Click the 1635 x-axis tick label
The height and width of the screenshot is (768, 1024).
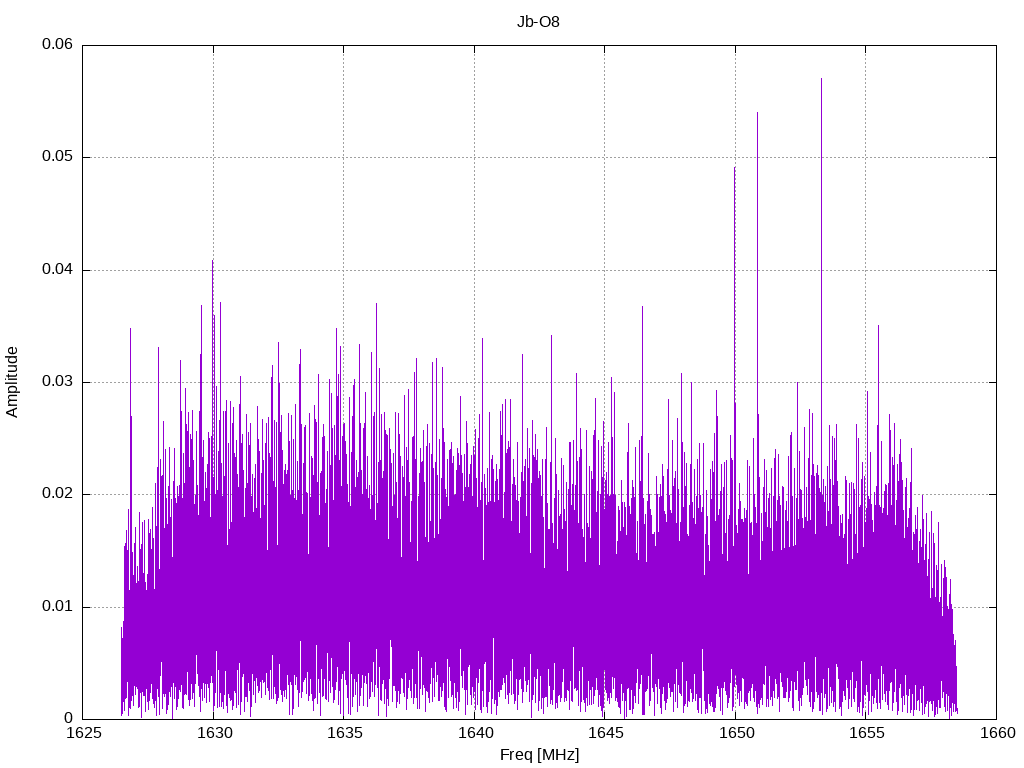click(x=344, y=733)
